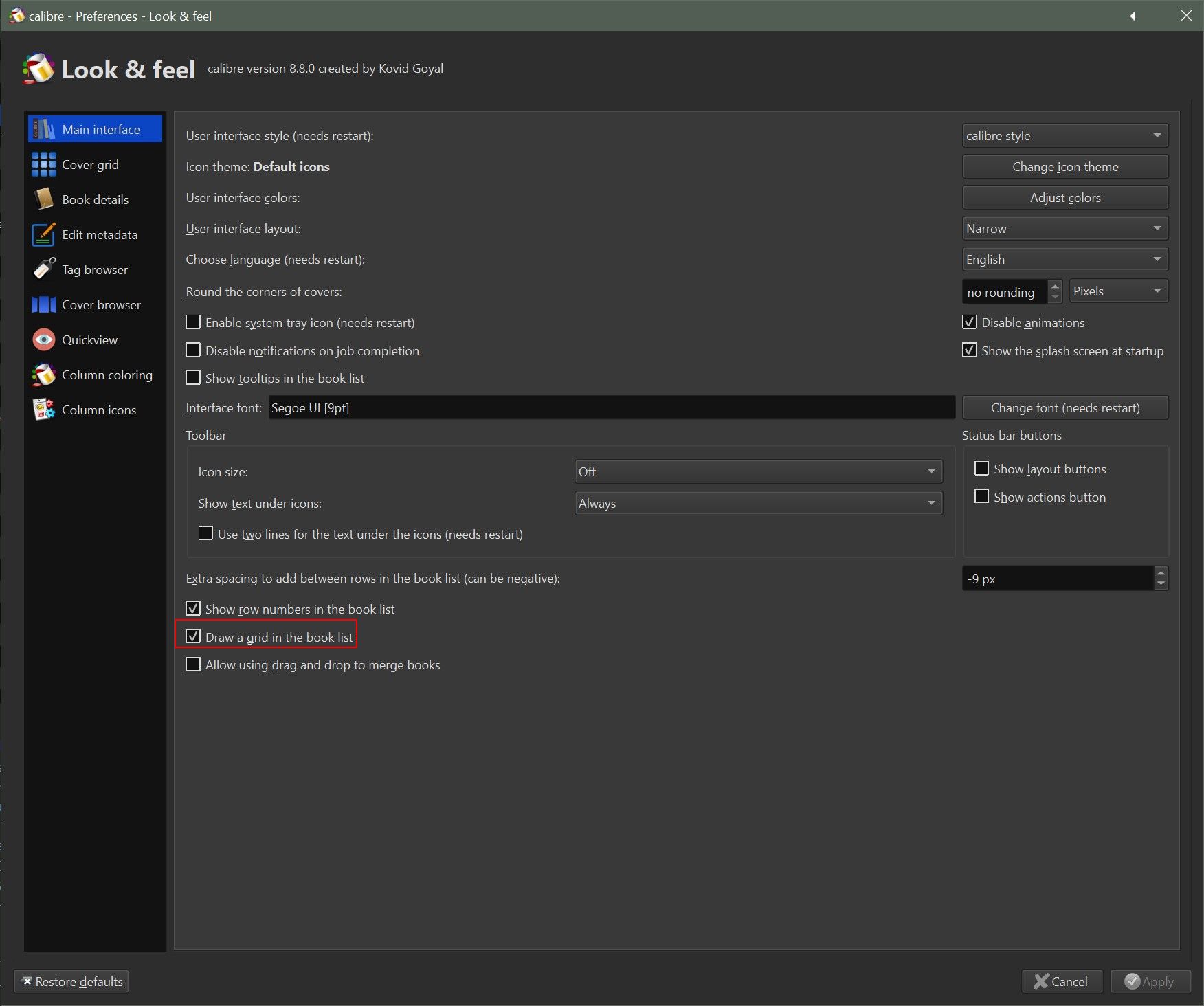The image size is (1204, 1006).
Task: Click the Change icon theme button
Action: tap(1064, 167)
